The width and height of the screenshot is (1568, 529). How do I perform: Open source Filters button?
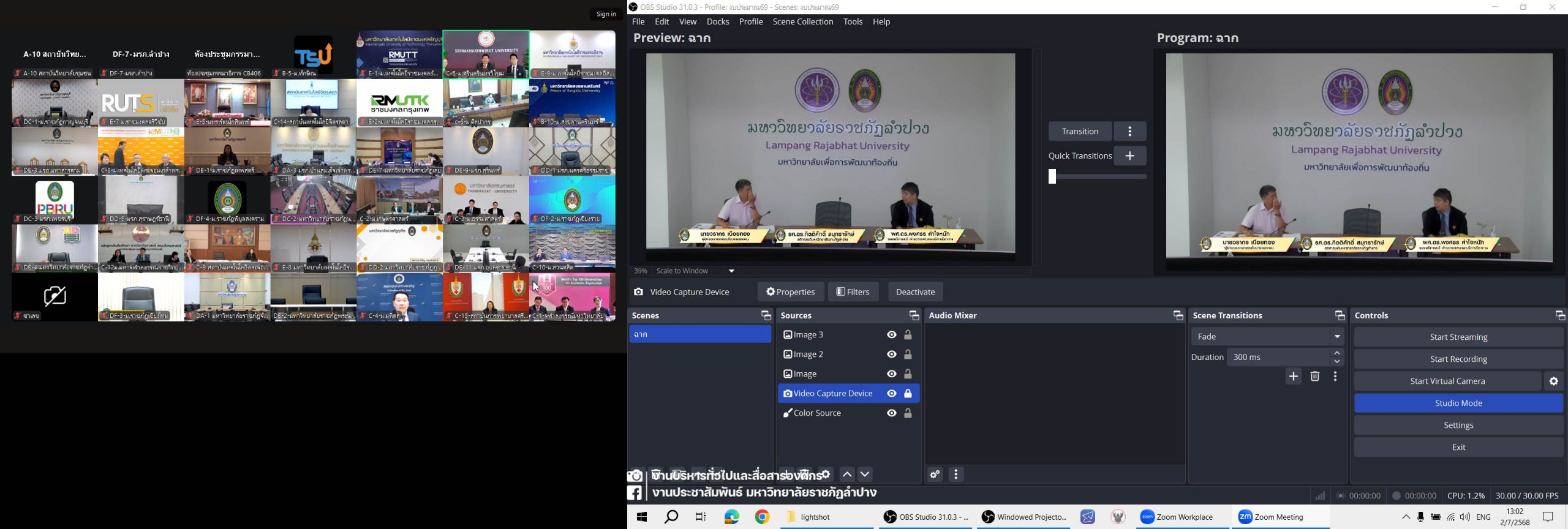pos(853,292)
